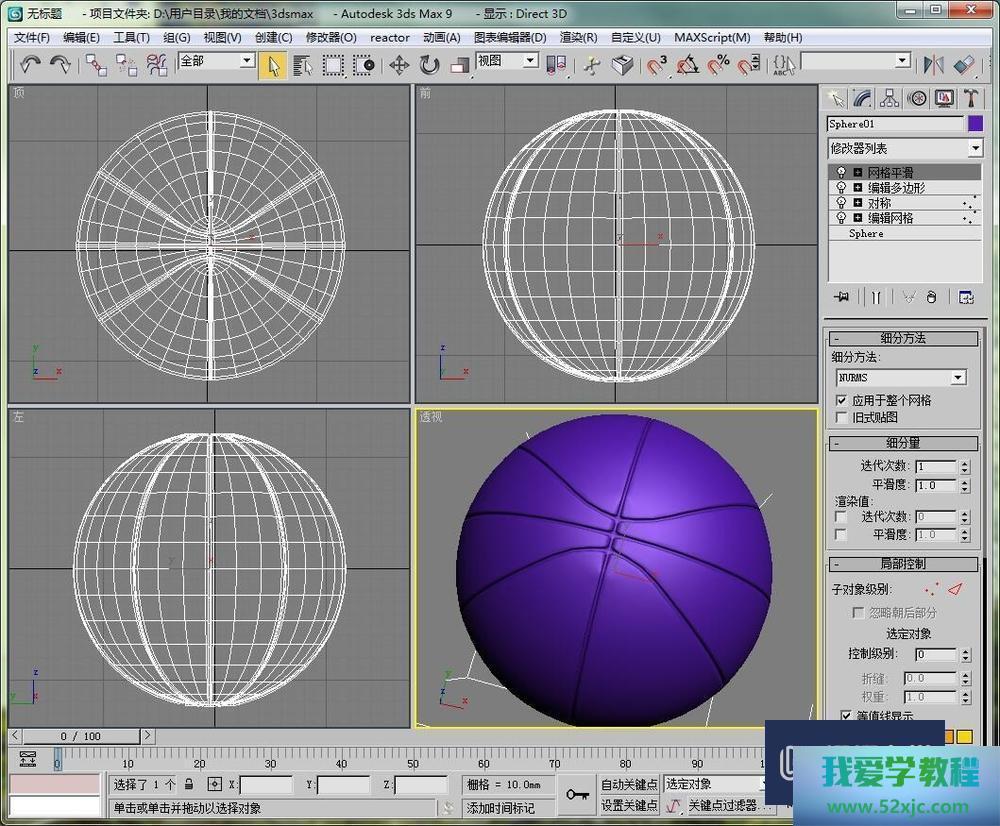Enable the 旧式贴图 checkbox
Image resolution: width=1000 pixels, height=826 pixels.
(841, 417)
